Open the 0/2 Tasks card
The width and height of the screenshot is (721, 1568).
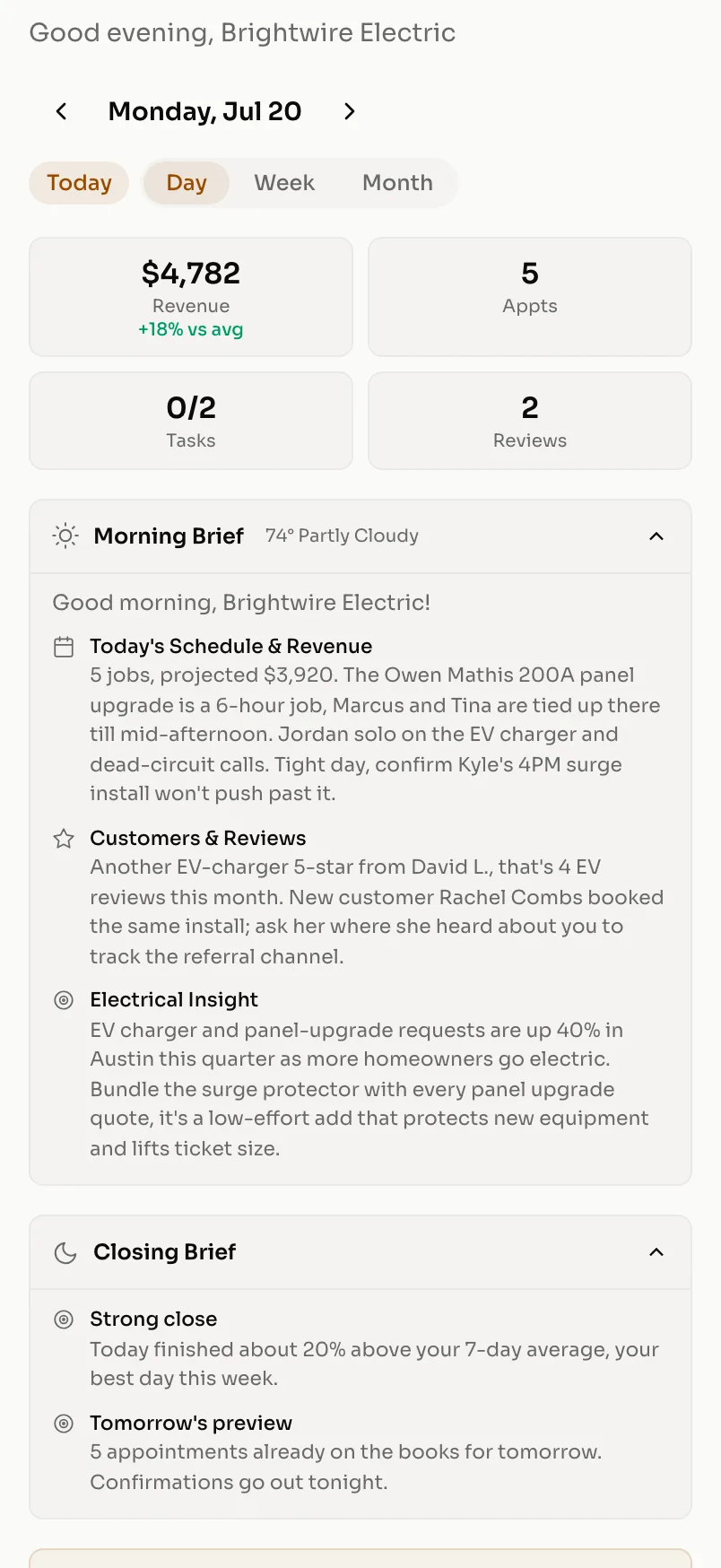(191, 421)
